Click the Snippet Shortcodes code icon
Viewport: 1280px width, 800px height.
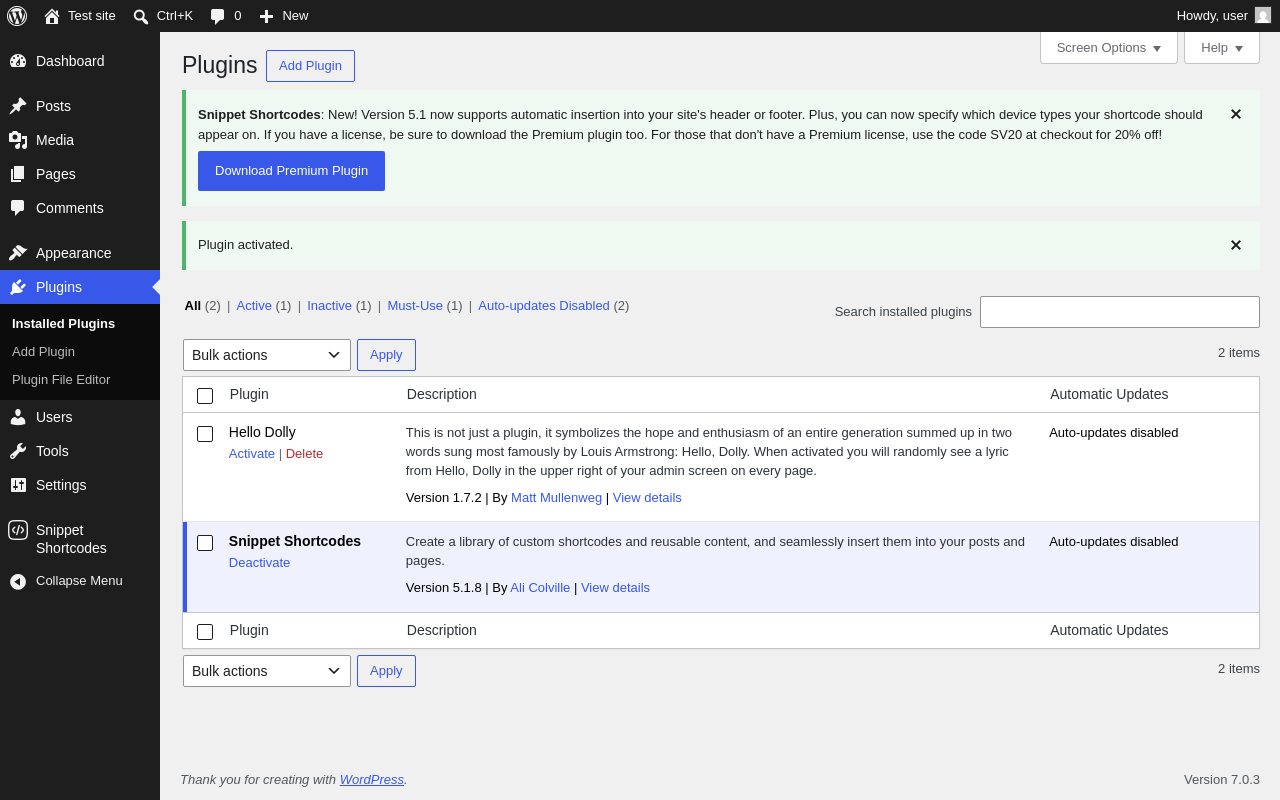point(18,530)
